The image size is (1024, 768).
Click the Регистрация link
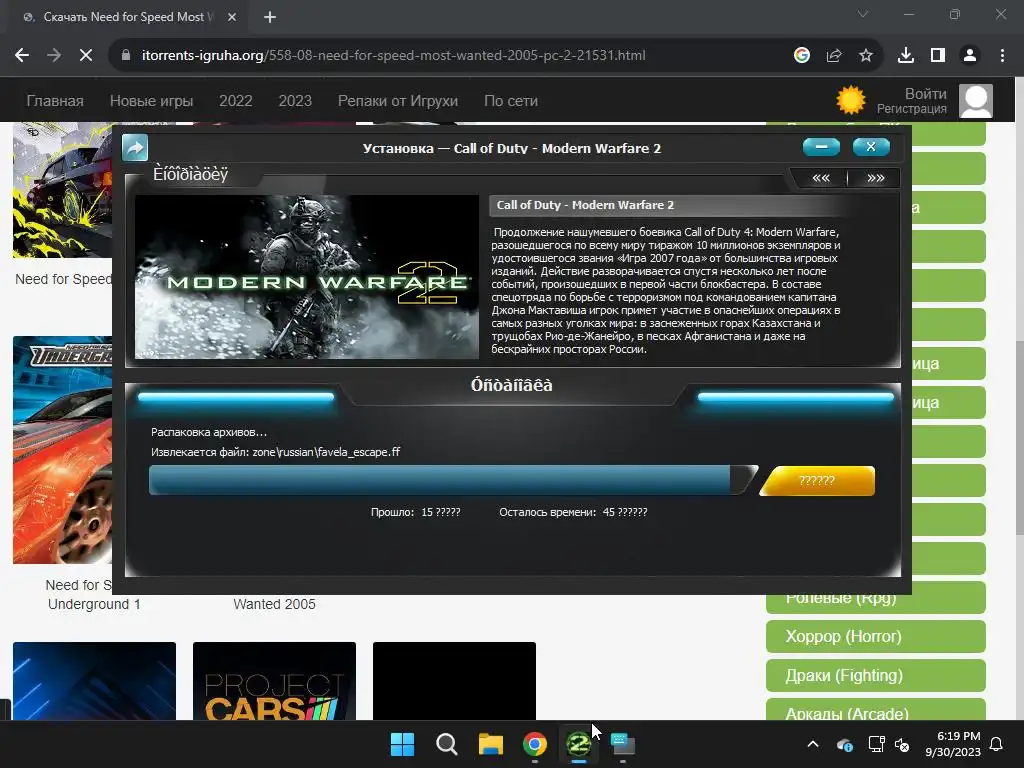pyautogui.click(x=912, y=109)
